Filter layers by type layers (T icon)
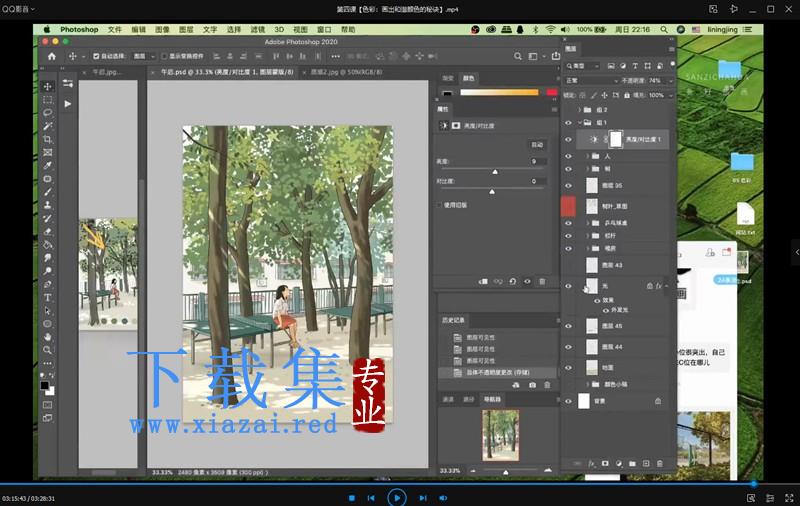The height and width of the screenshot is (506, 800). [635, 66]
